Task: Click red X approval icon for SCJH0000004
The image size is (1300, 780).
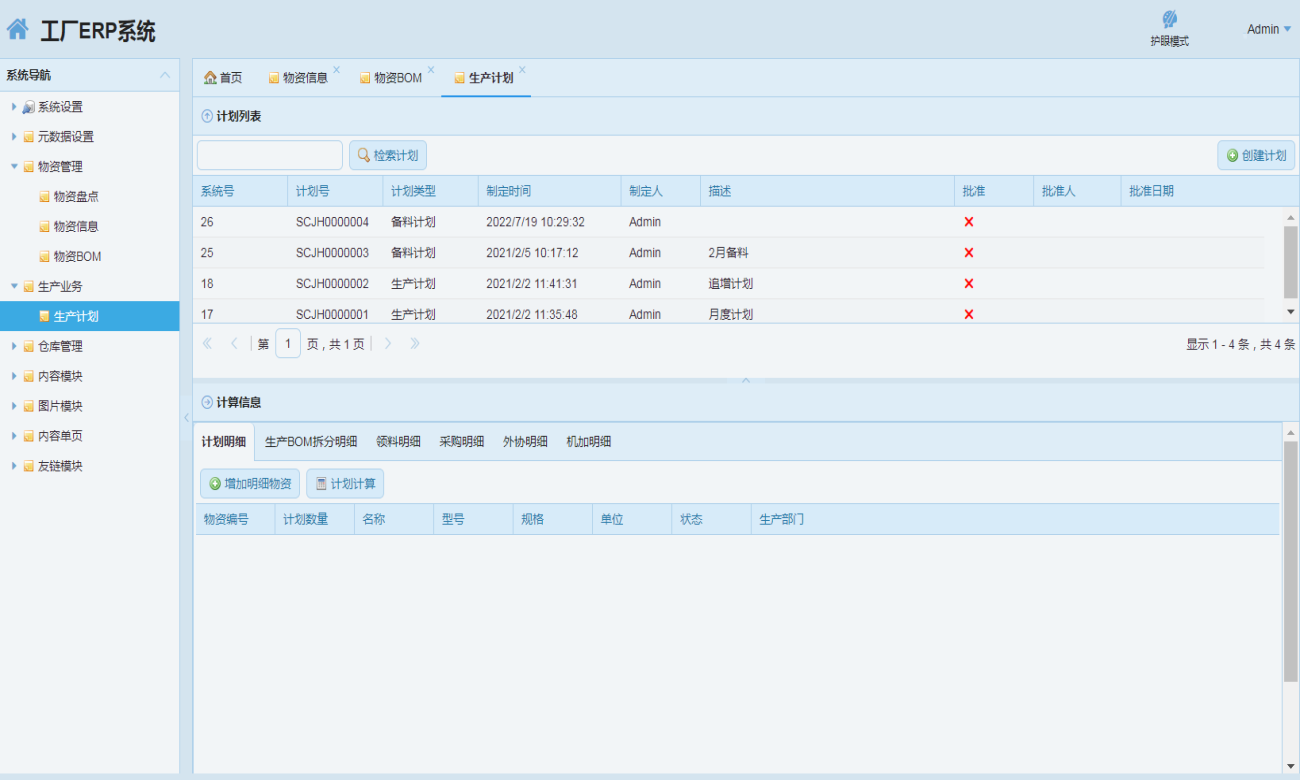Action: 968,222
